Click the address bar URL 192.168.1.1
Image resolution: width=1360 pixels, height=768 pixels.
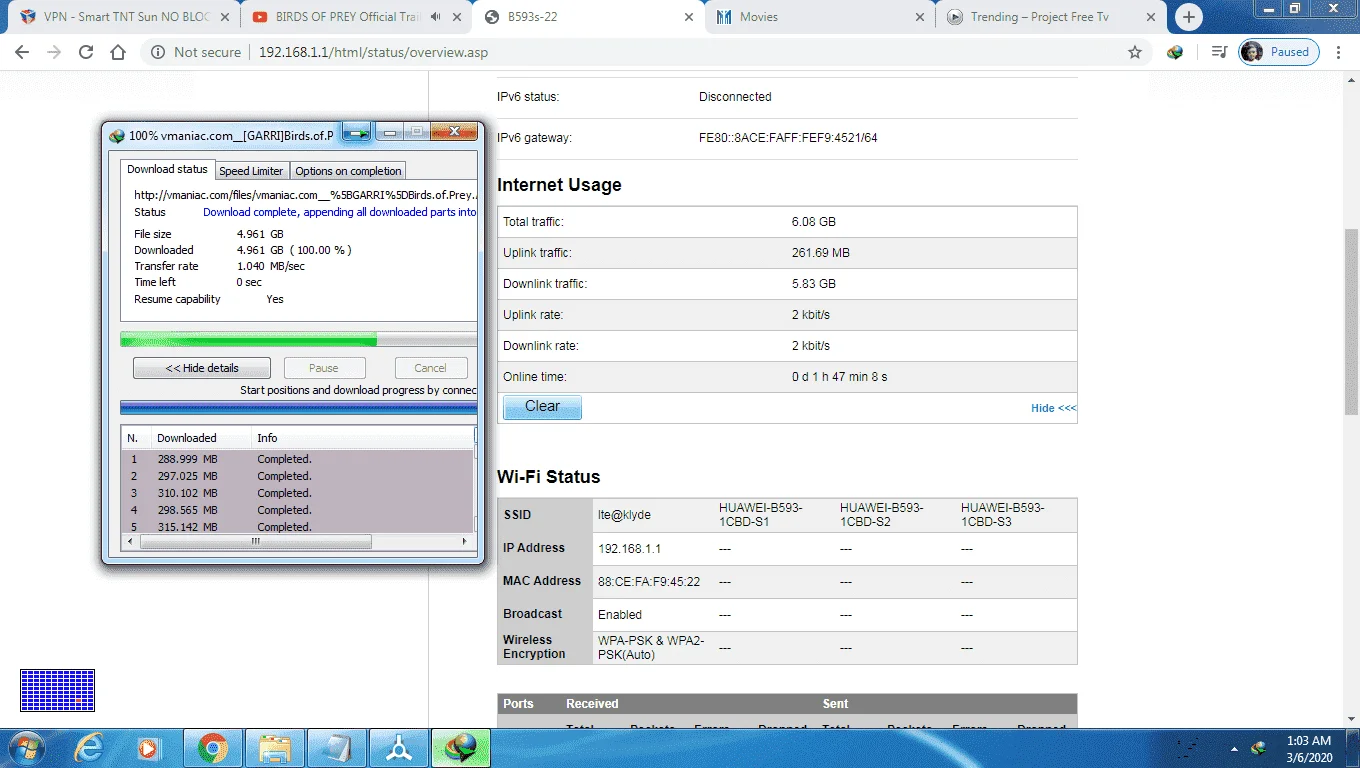[373, 52]
